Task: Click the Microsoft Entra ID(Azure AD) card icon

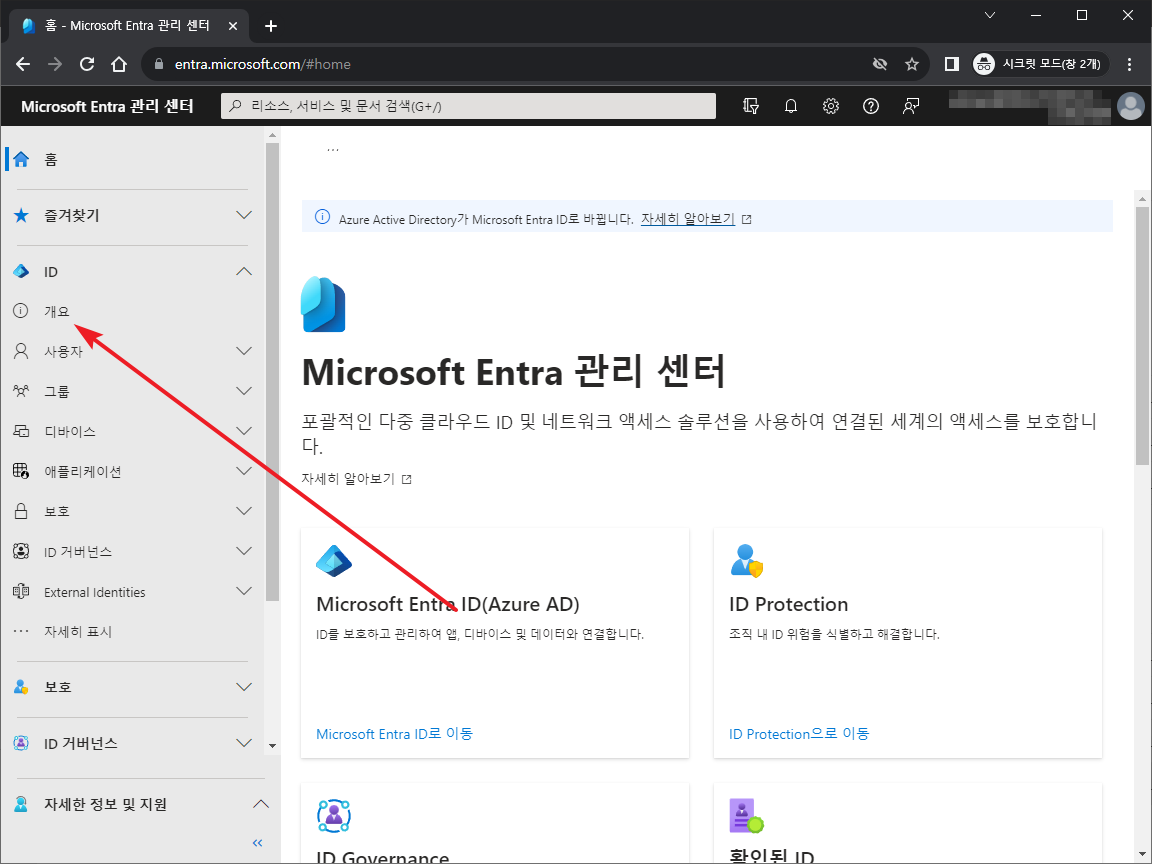Action: coord(334,561)
